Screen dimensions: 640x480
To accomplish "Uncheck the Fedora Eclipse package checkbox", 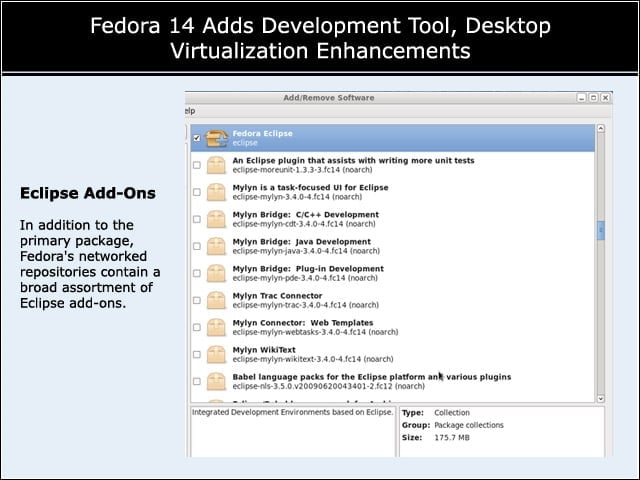I will coord(197,138).
